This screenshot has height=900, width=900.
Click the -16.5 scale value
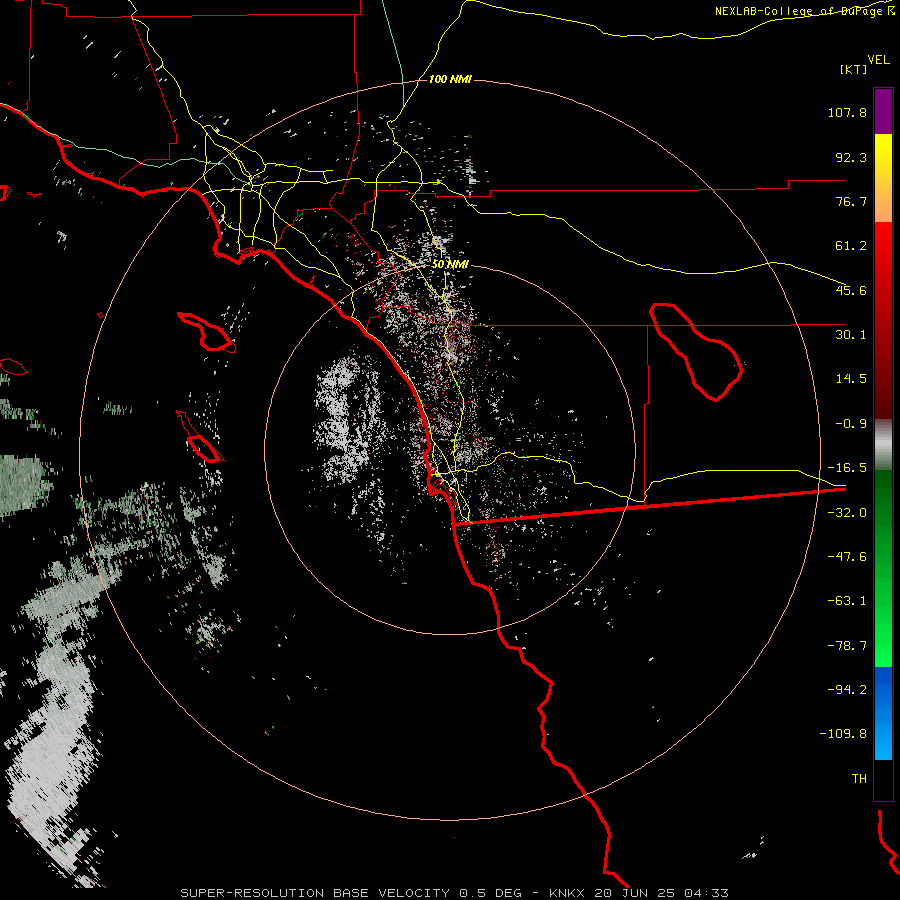(847, 468)
